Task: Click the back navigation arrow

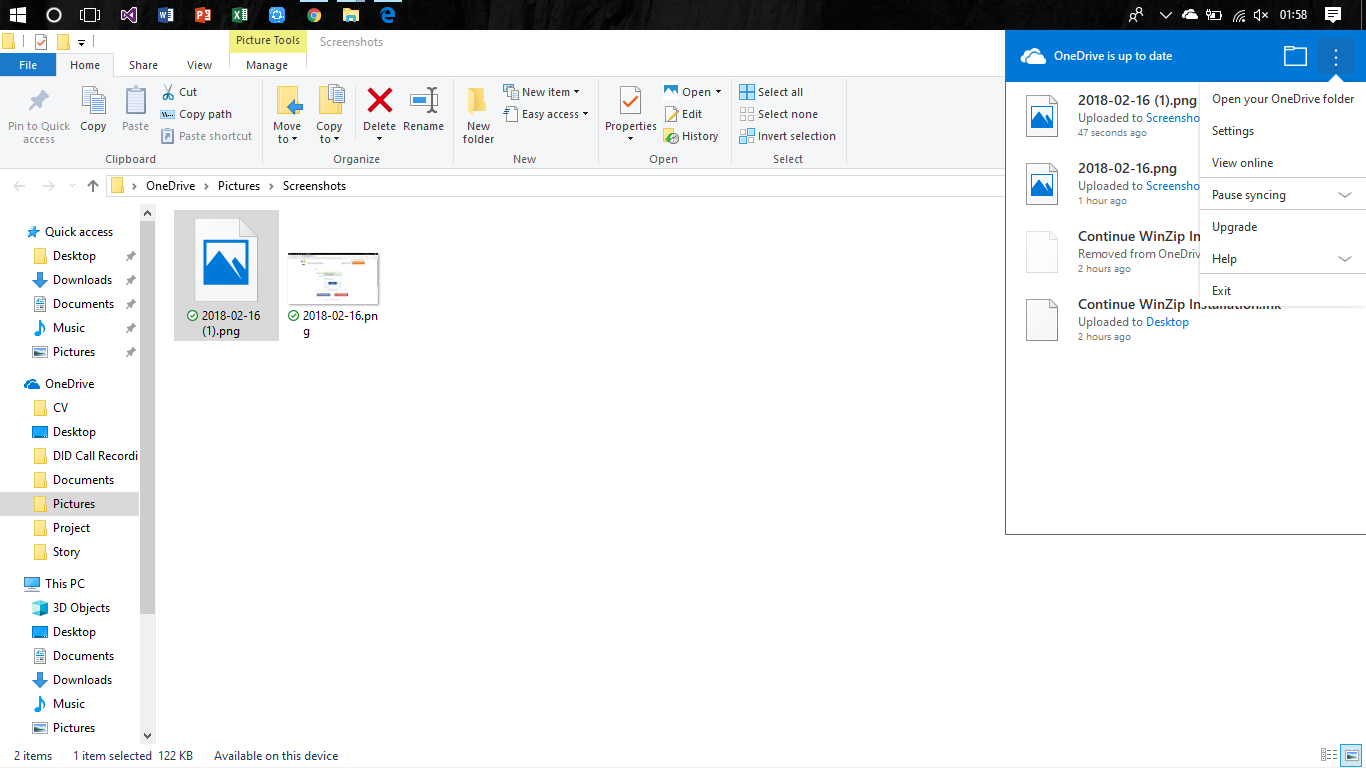Action: coord(21,186)
